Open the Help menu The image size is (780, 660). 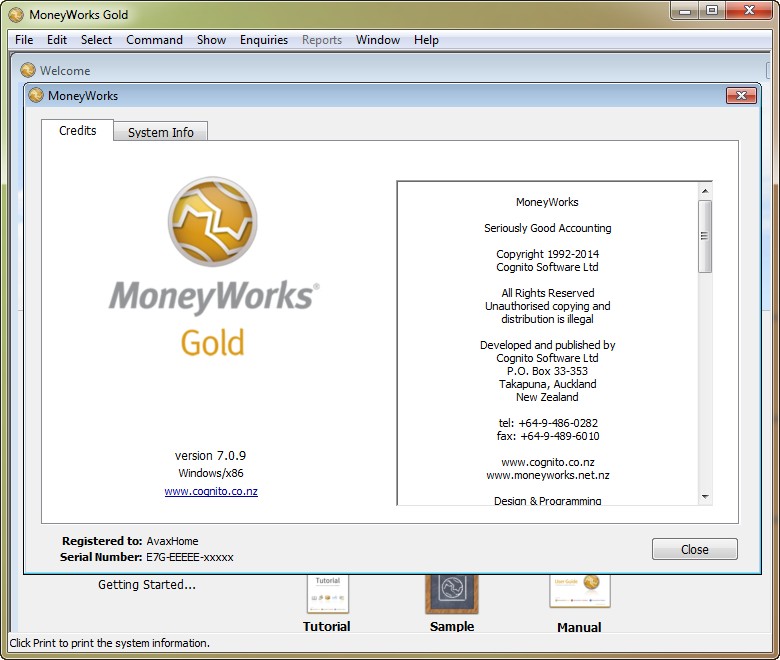pyautogui.click(x=426, y=40)
